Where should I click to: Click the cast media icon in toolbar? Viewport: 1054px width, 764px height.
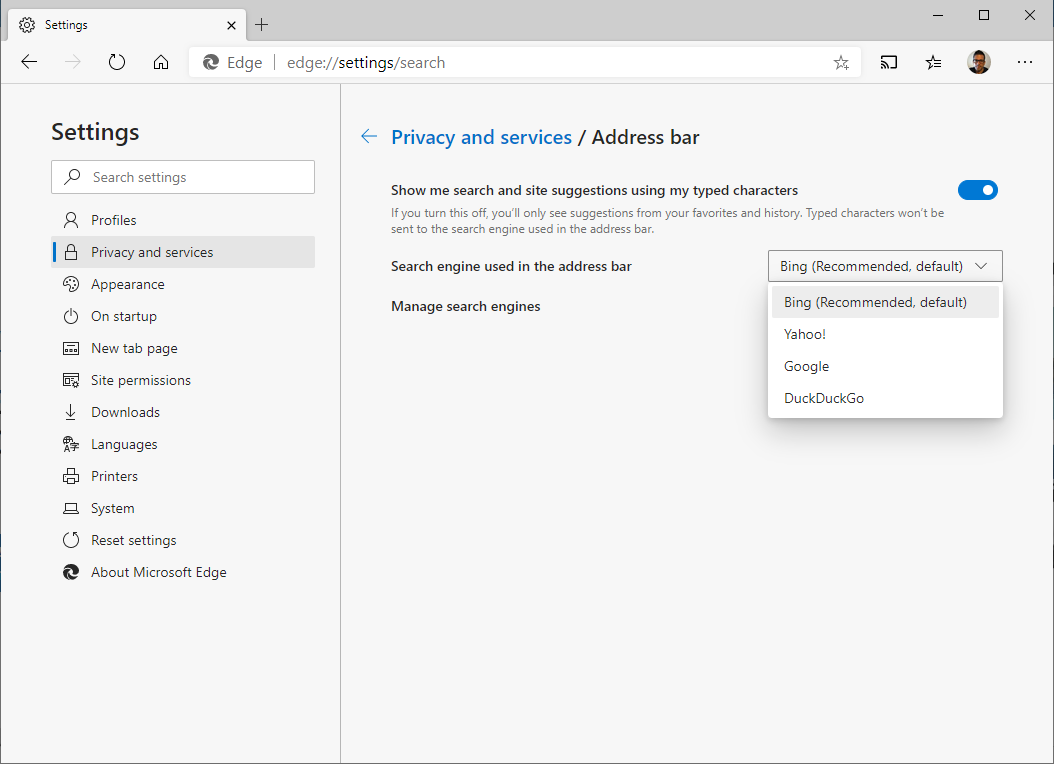click(889, 62)
